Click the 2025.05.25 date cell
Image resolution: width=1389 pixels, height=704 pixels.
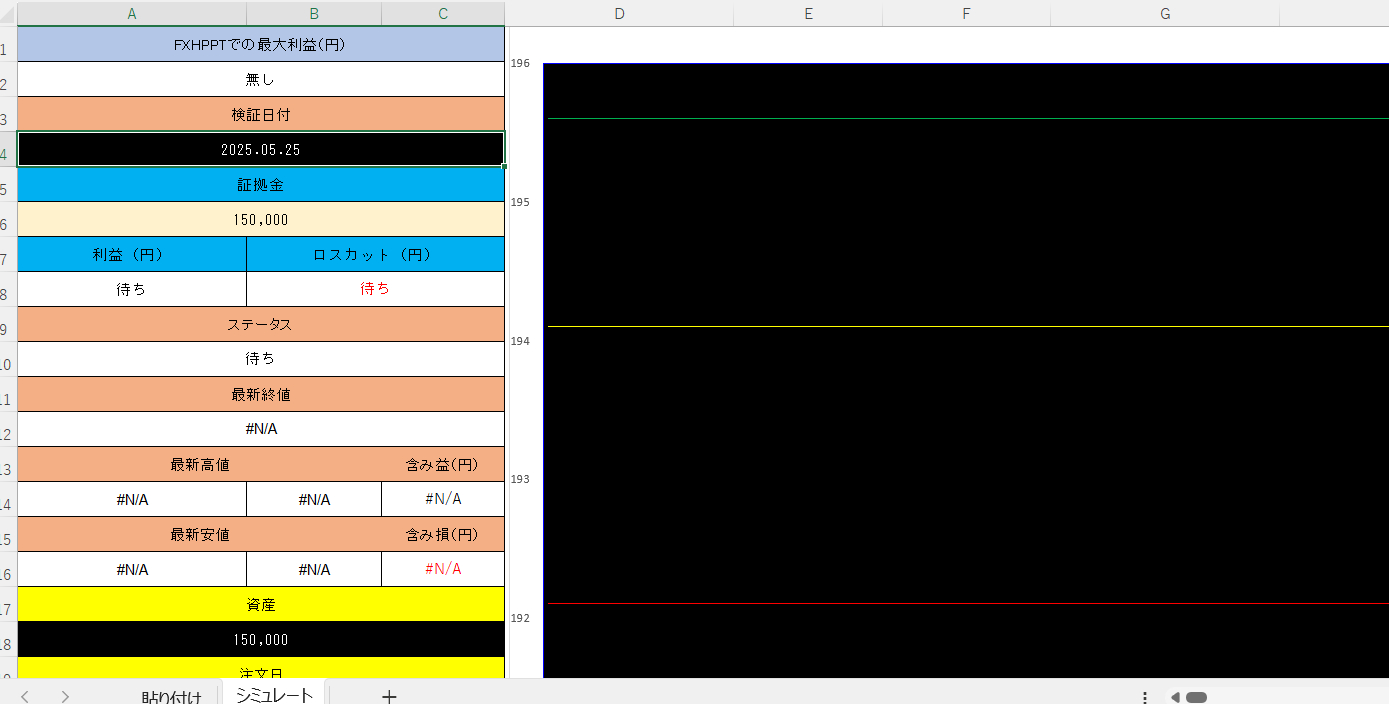[260, 149]
